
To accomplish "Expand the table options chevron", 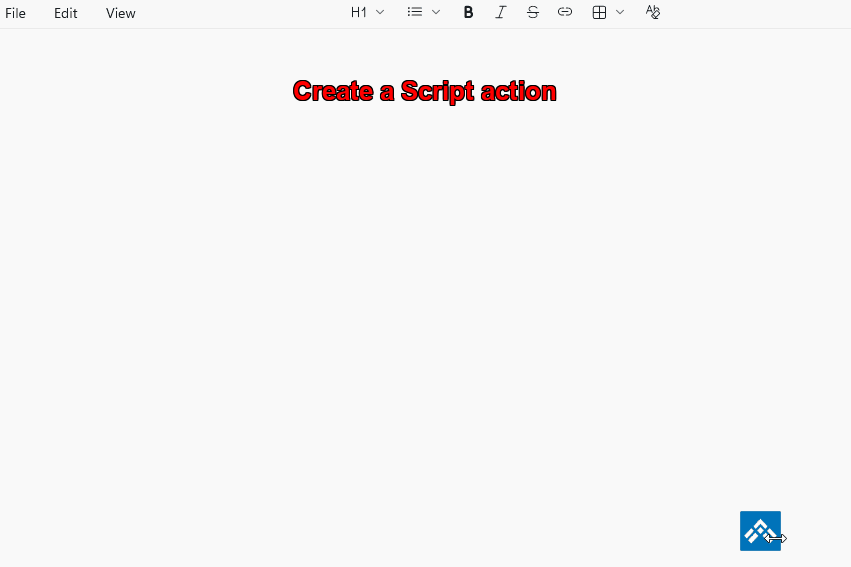I will pyautogui.click(x=620, y=12).
